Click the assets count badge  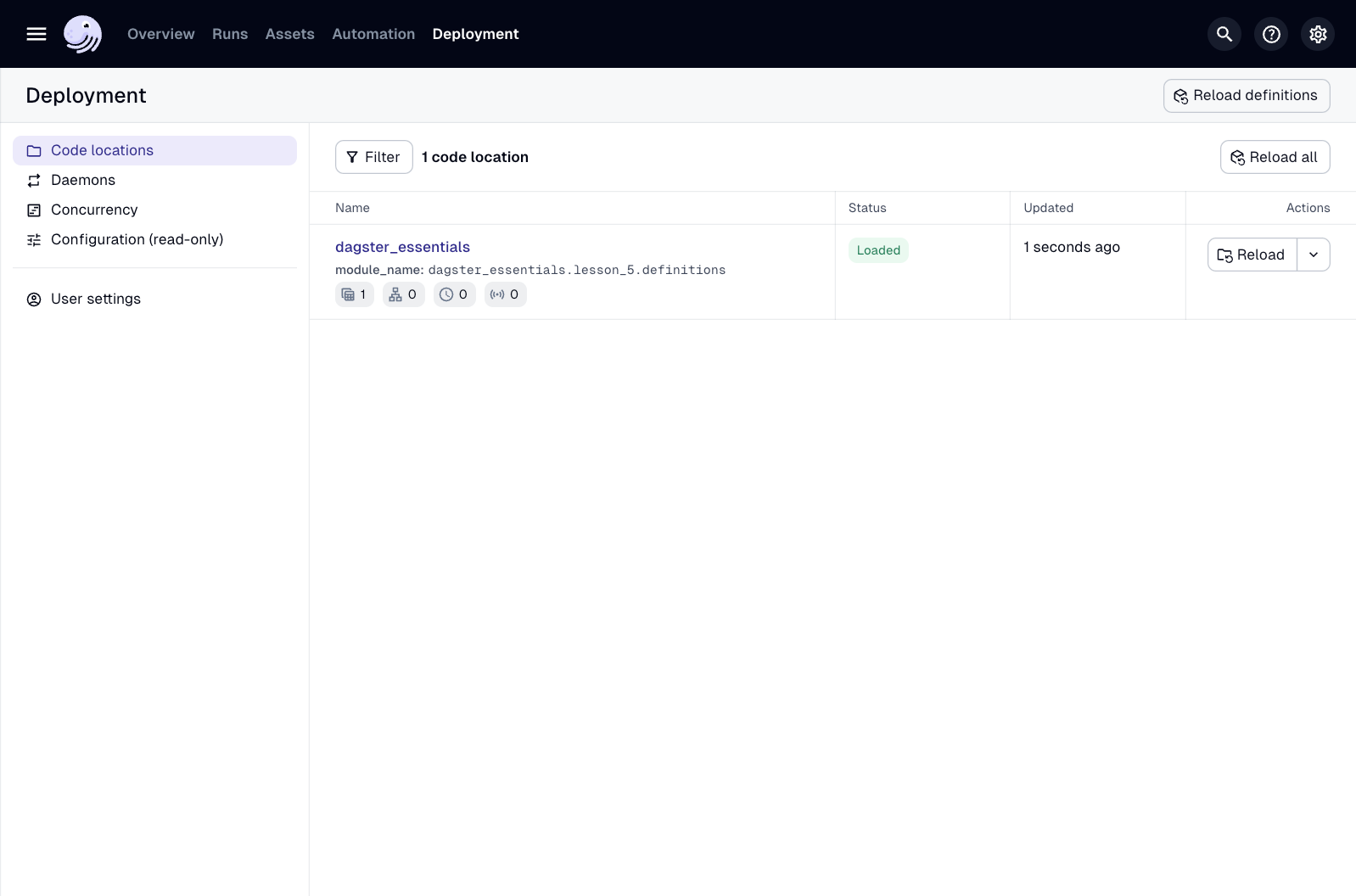(x=354, y=294)
